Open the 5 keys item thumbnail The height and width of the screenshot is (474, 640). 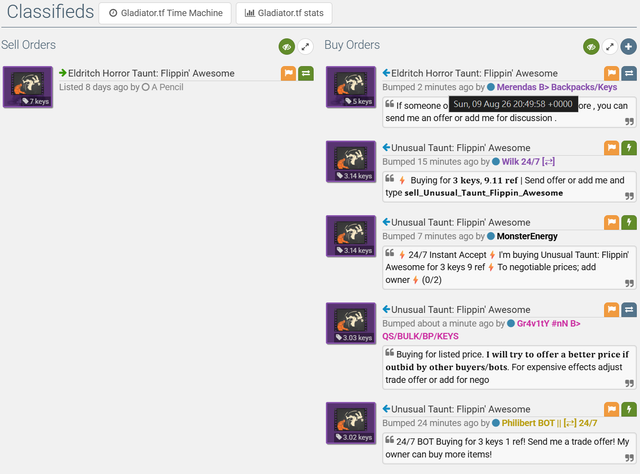(x=351, y=87)
